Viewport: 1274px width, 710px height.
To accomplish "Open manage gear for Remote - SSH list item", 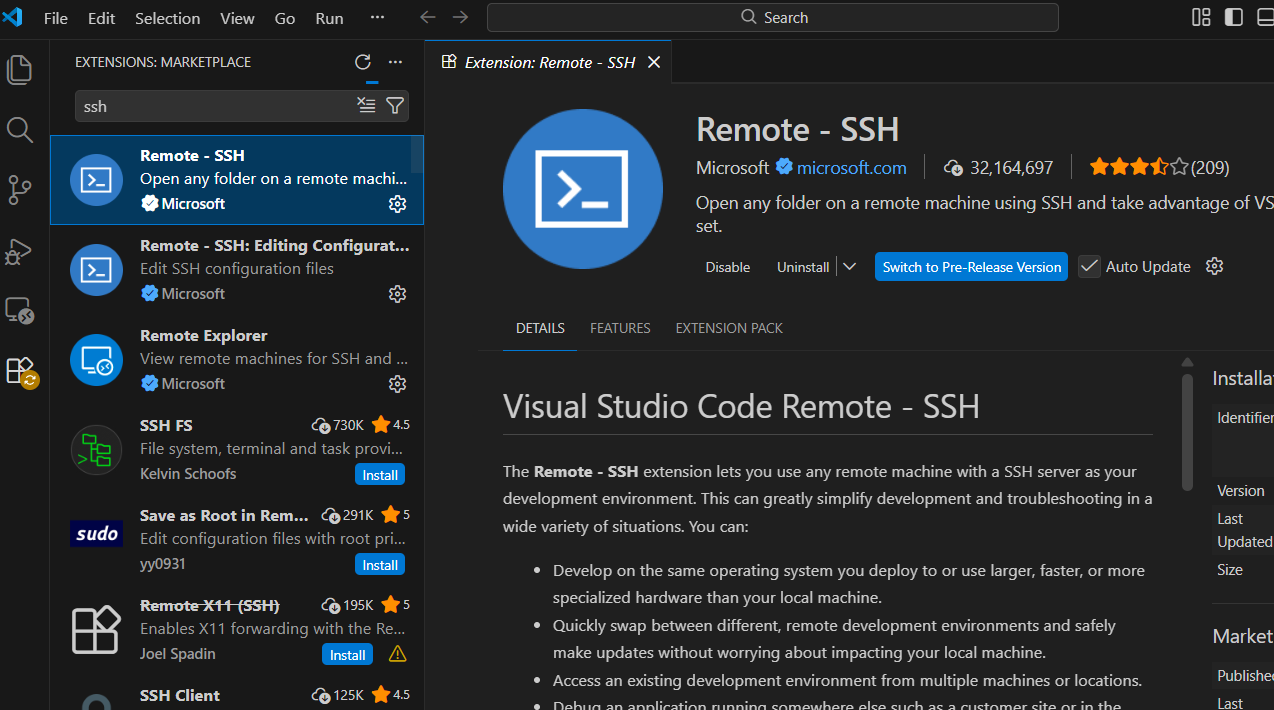I will click(397, 204).
